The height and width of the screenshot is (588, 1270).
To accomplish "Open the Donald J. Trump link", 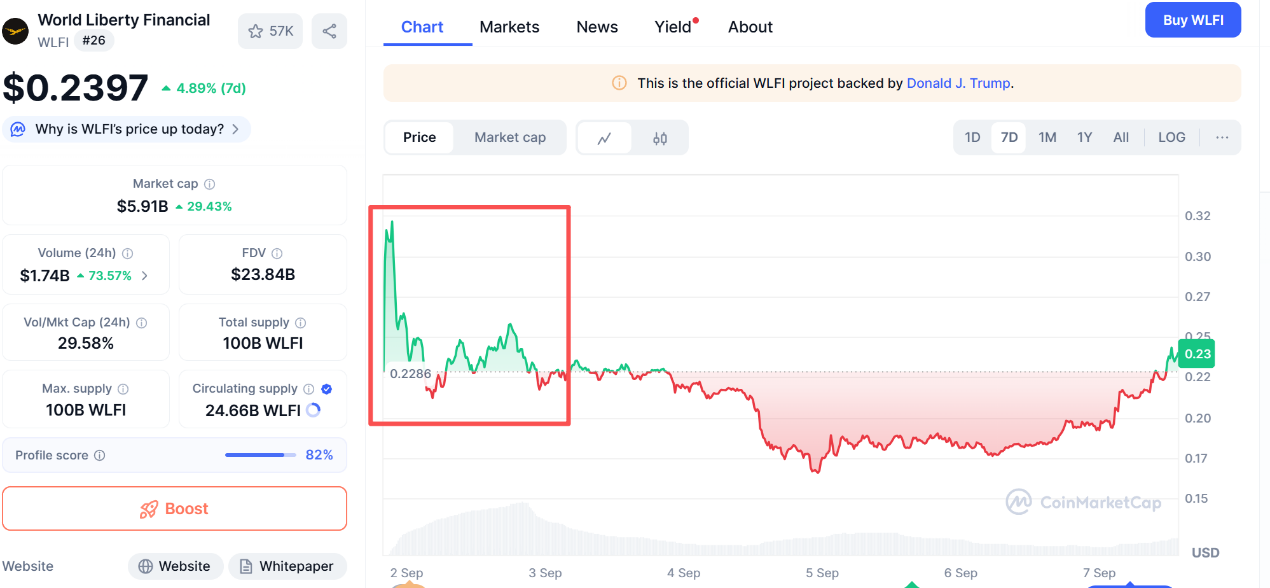I will pyautogui.click(x=958, y=83).
